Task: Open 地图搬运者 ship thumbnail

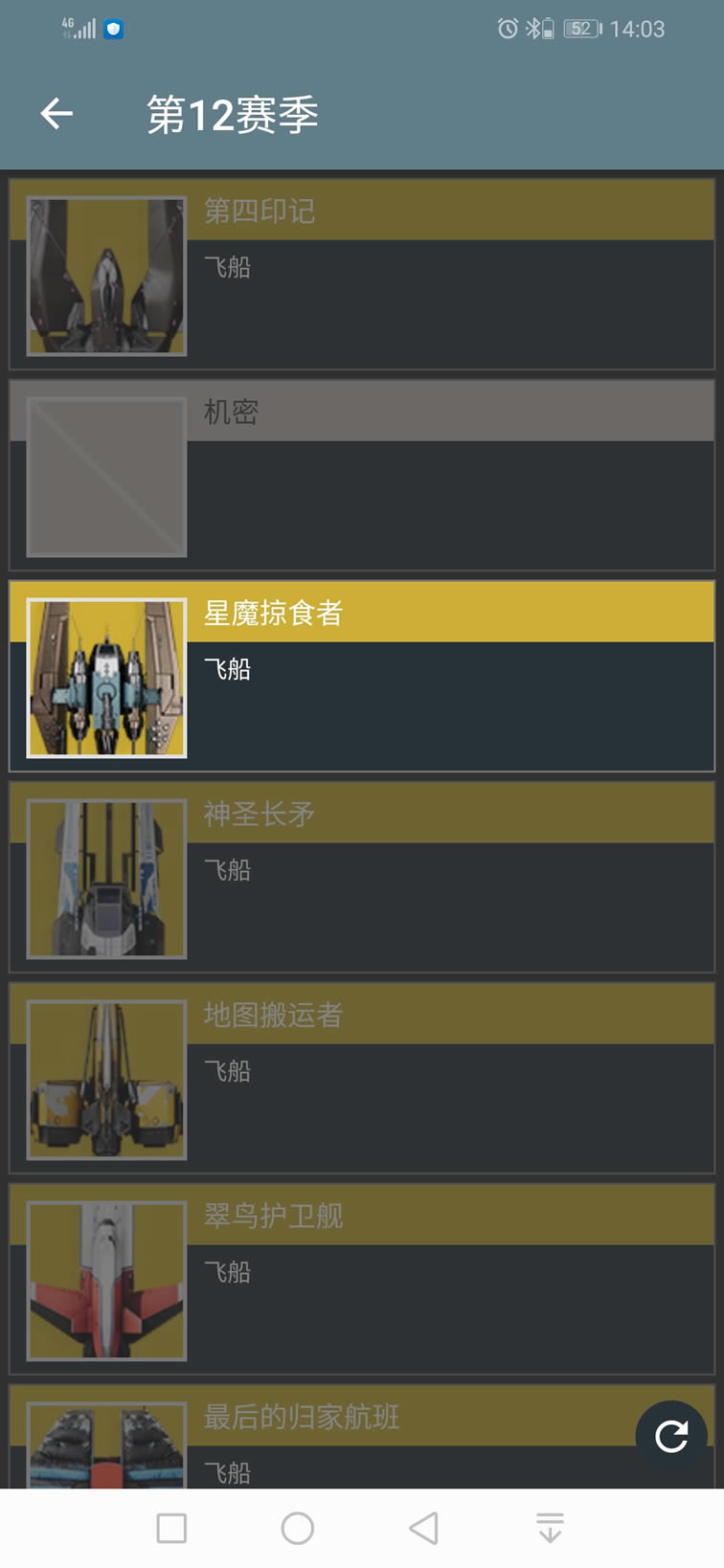Action: coord(106,1081)
